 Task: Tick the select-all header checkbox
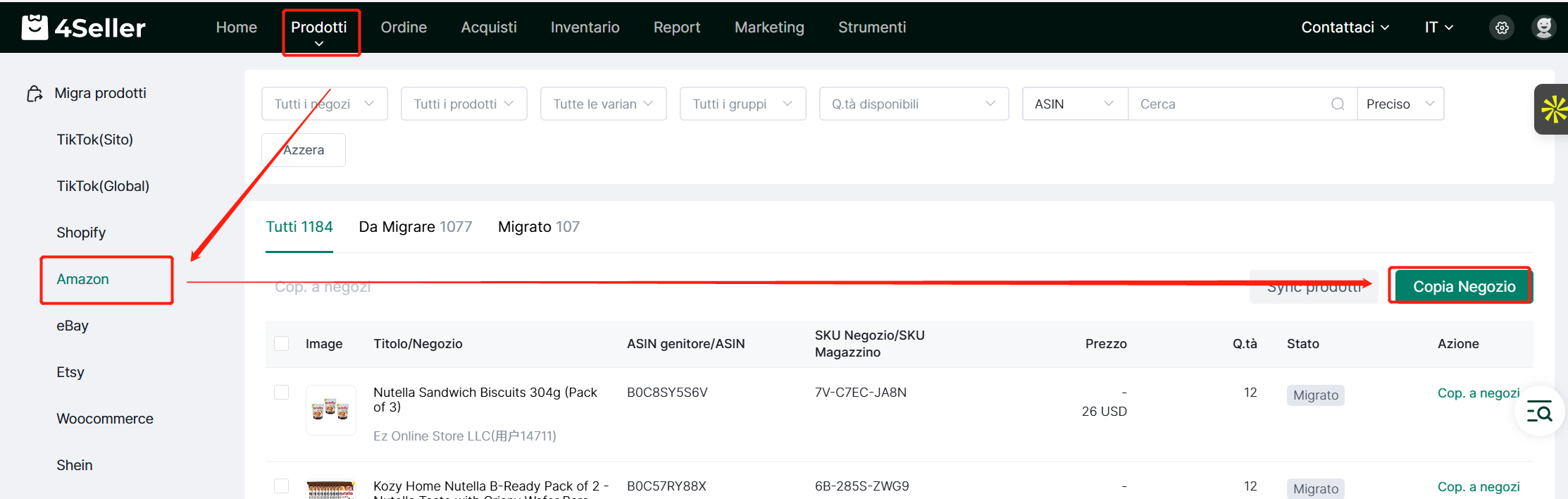coord(282,343)
